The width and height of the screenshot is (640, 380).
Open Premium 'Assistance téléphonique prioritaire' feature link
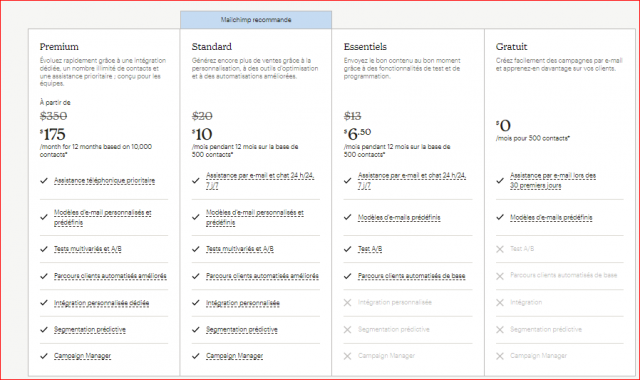pos(104,180)
